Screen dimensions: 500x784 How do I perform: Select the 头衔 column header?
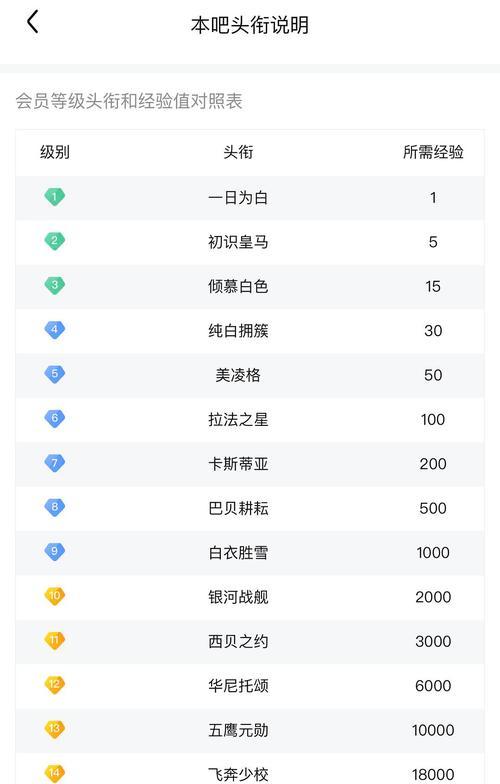[238, 152]
